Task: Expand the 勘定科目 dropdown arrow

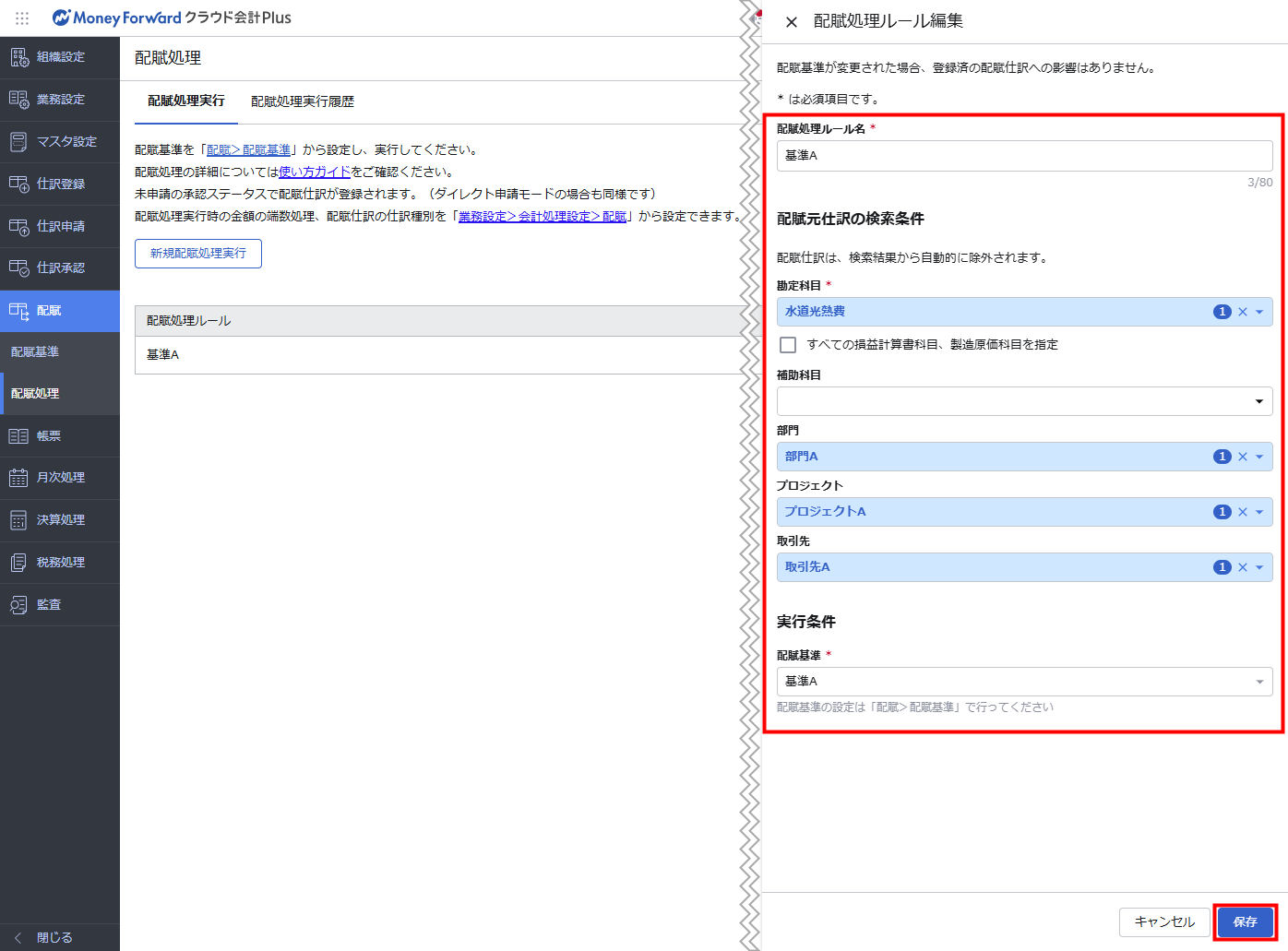Action: 1259,312
